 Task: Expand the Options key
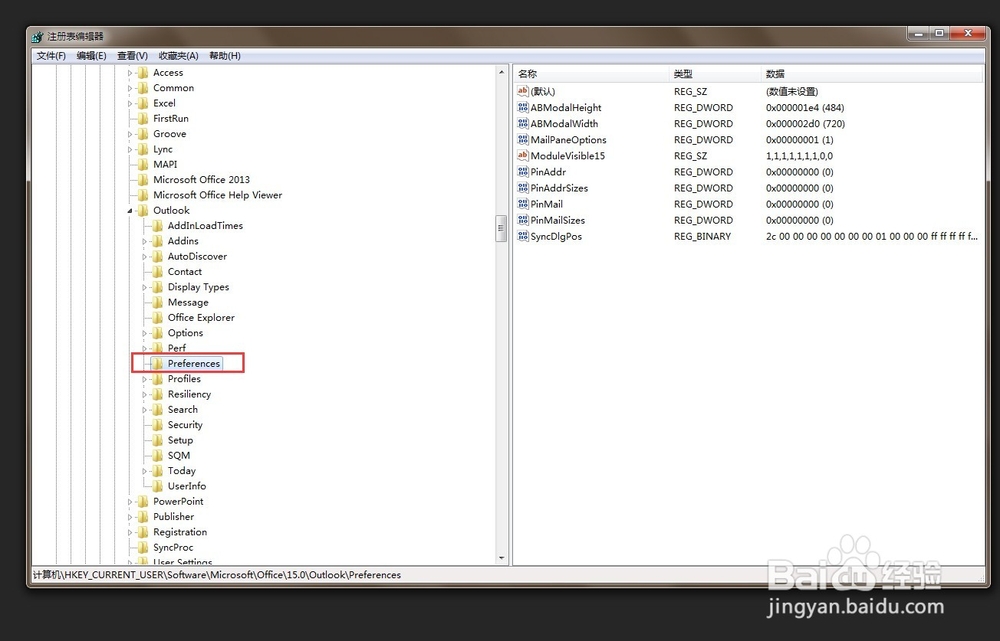pos(145,333)
